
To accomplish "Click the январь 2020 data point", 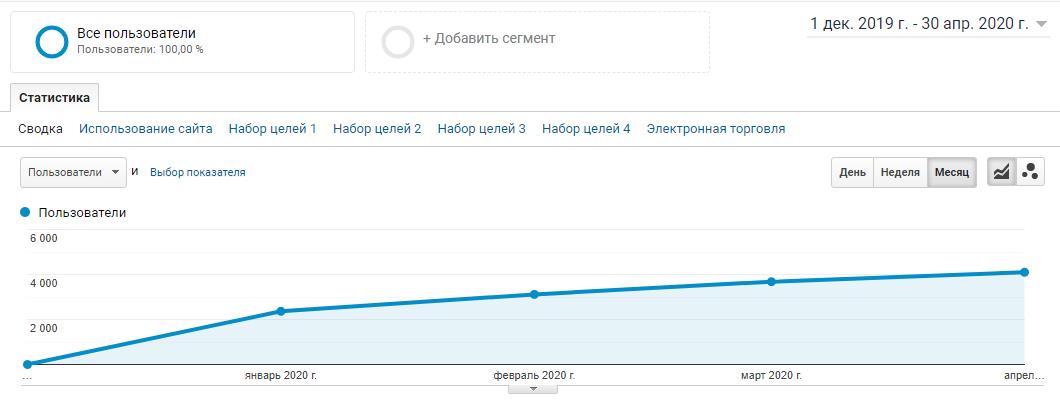I will tap(280, 311).
